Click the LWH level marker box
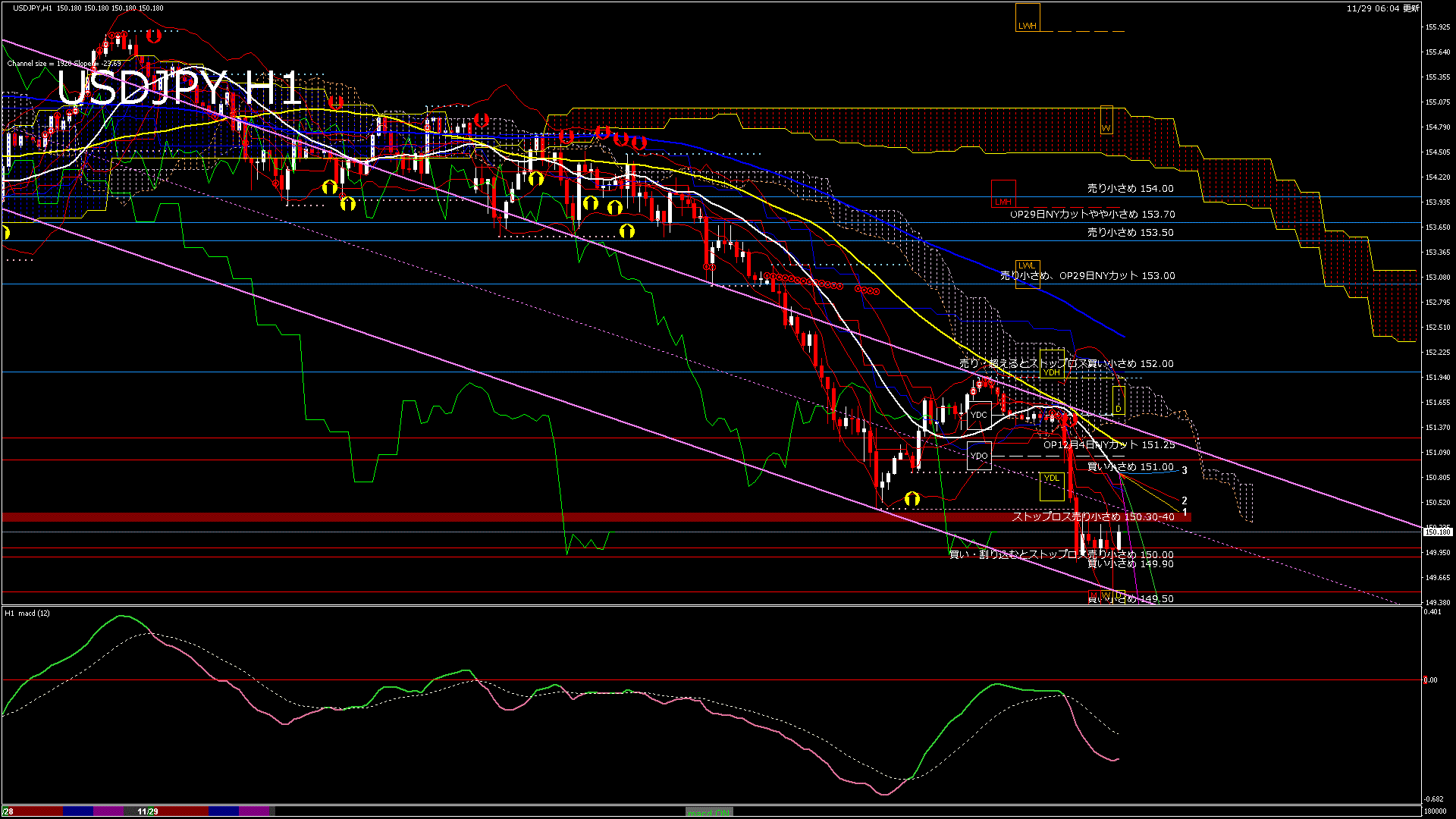Viewport: 1456px width, 819px height. [1028, 18]
